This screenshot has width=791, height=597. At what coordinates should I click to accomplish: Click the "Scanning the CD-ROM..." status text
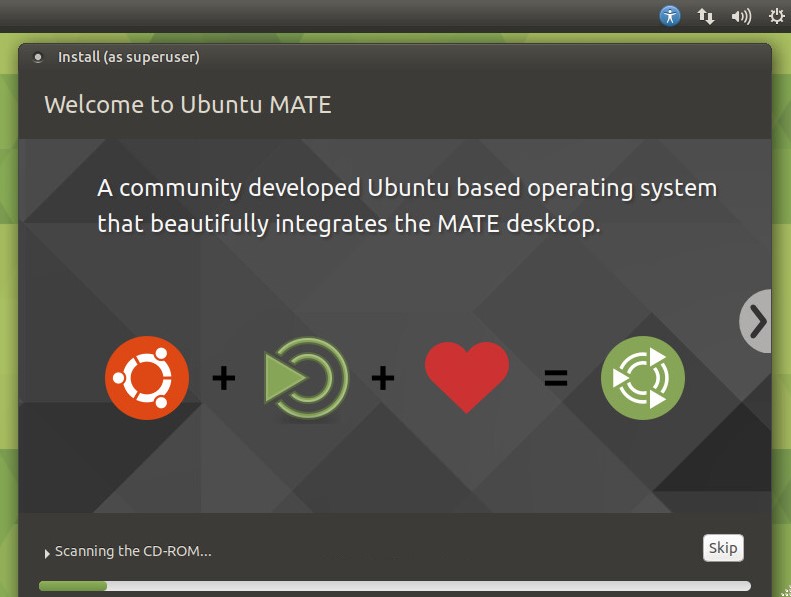(x=133, y=551)
